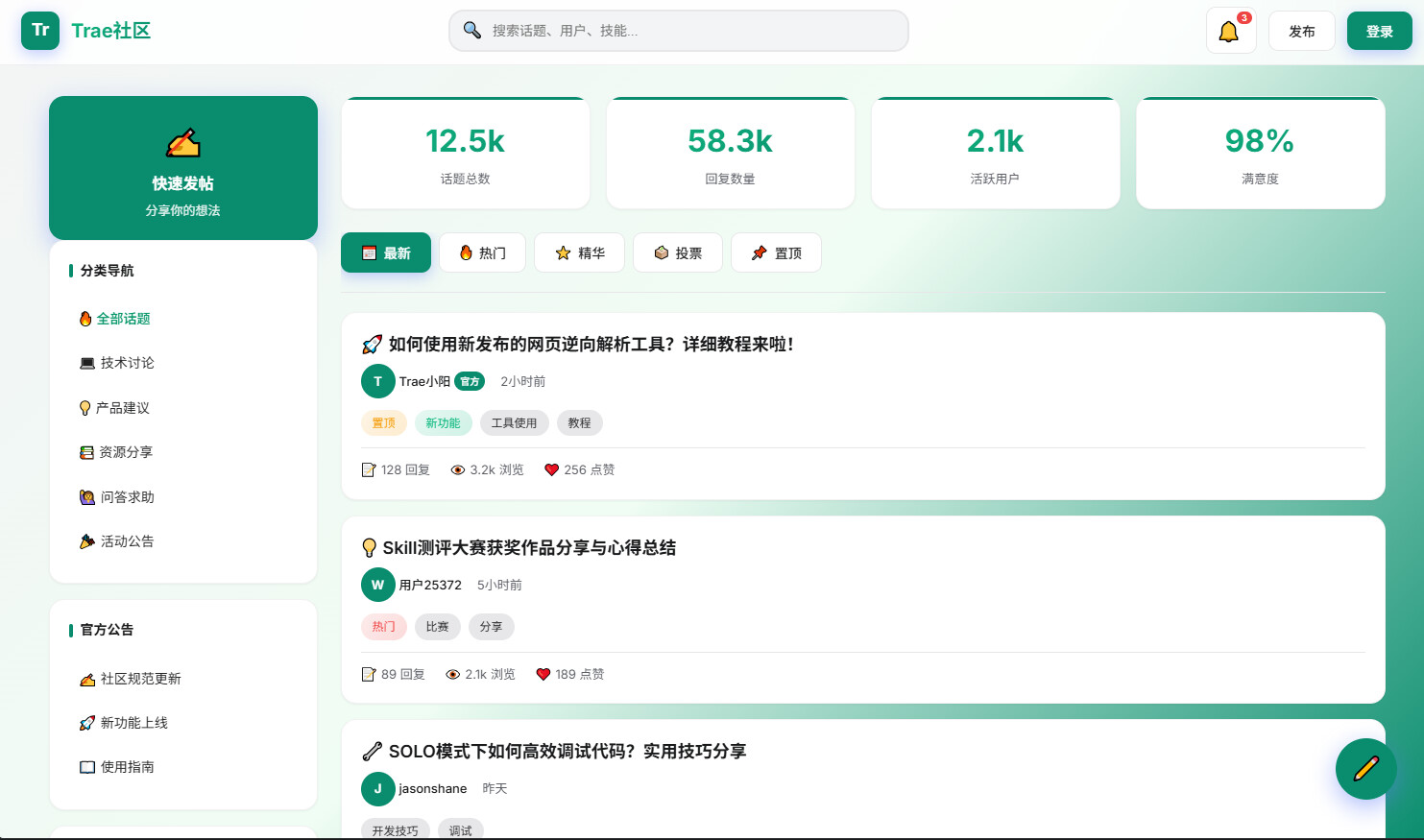Click the floating pencil compose button
1424x840 pixels.
coord(1365,769)
